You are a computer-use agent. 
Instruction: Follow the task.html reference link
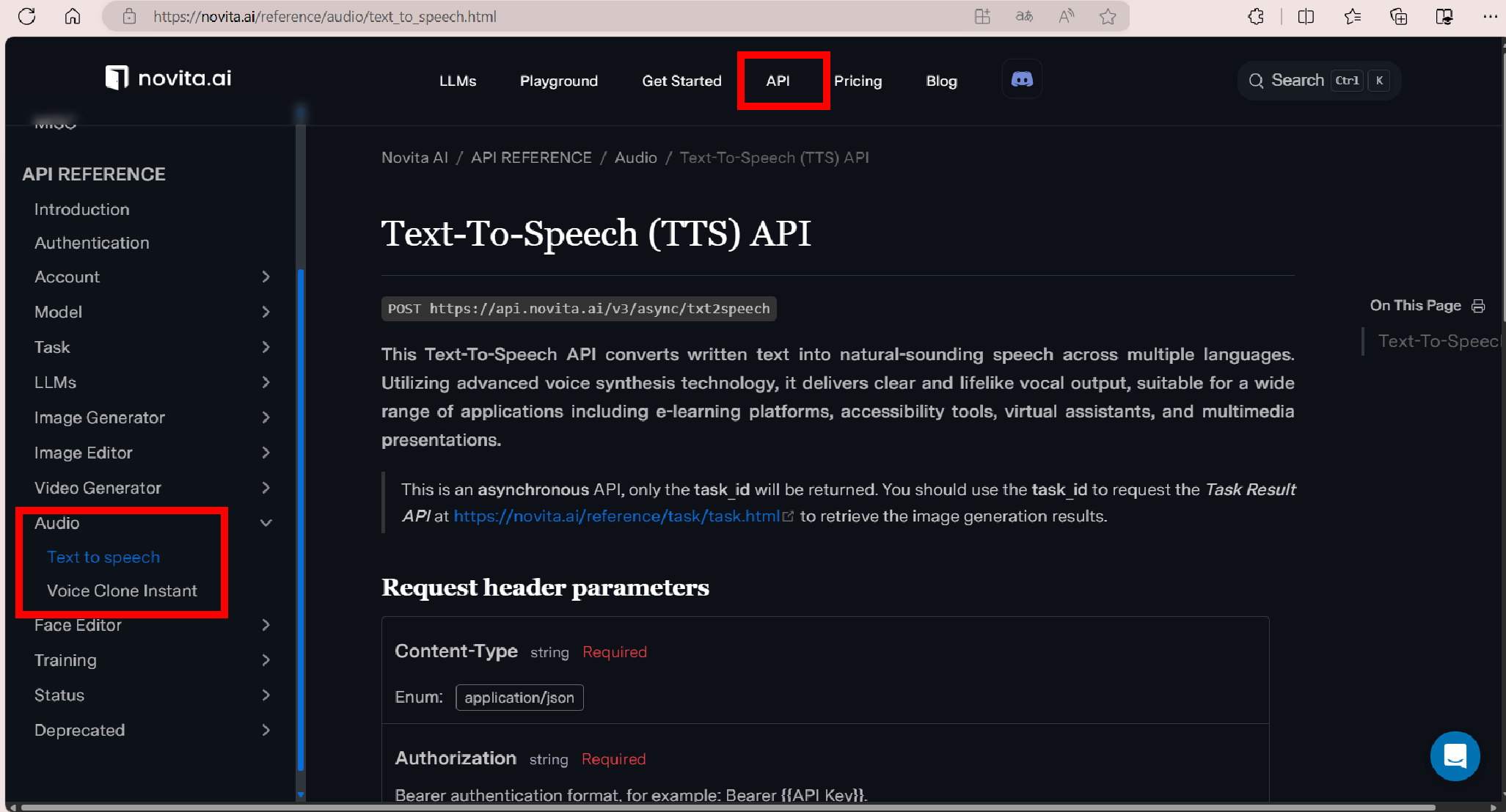[x=617, y=516]
